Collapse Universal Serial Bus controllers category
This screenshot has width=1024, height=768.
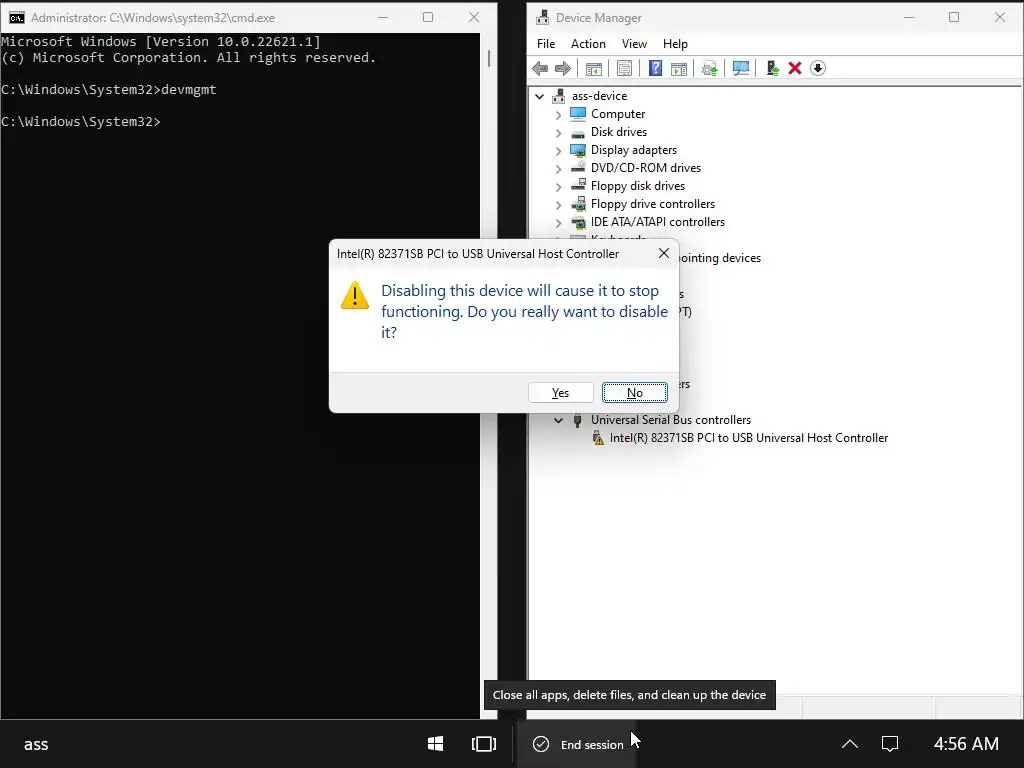click(x=558, y=421)
